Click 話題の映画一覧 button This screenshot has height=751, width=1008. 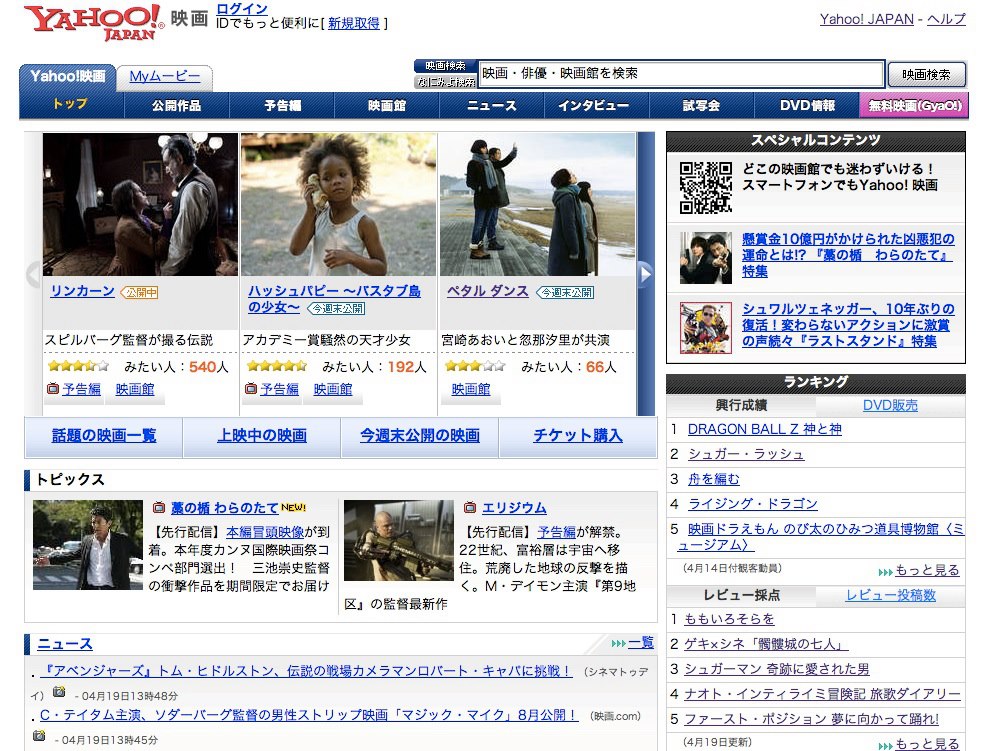(x=104, y=436)
